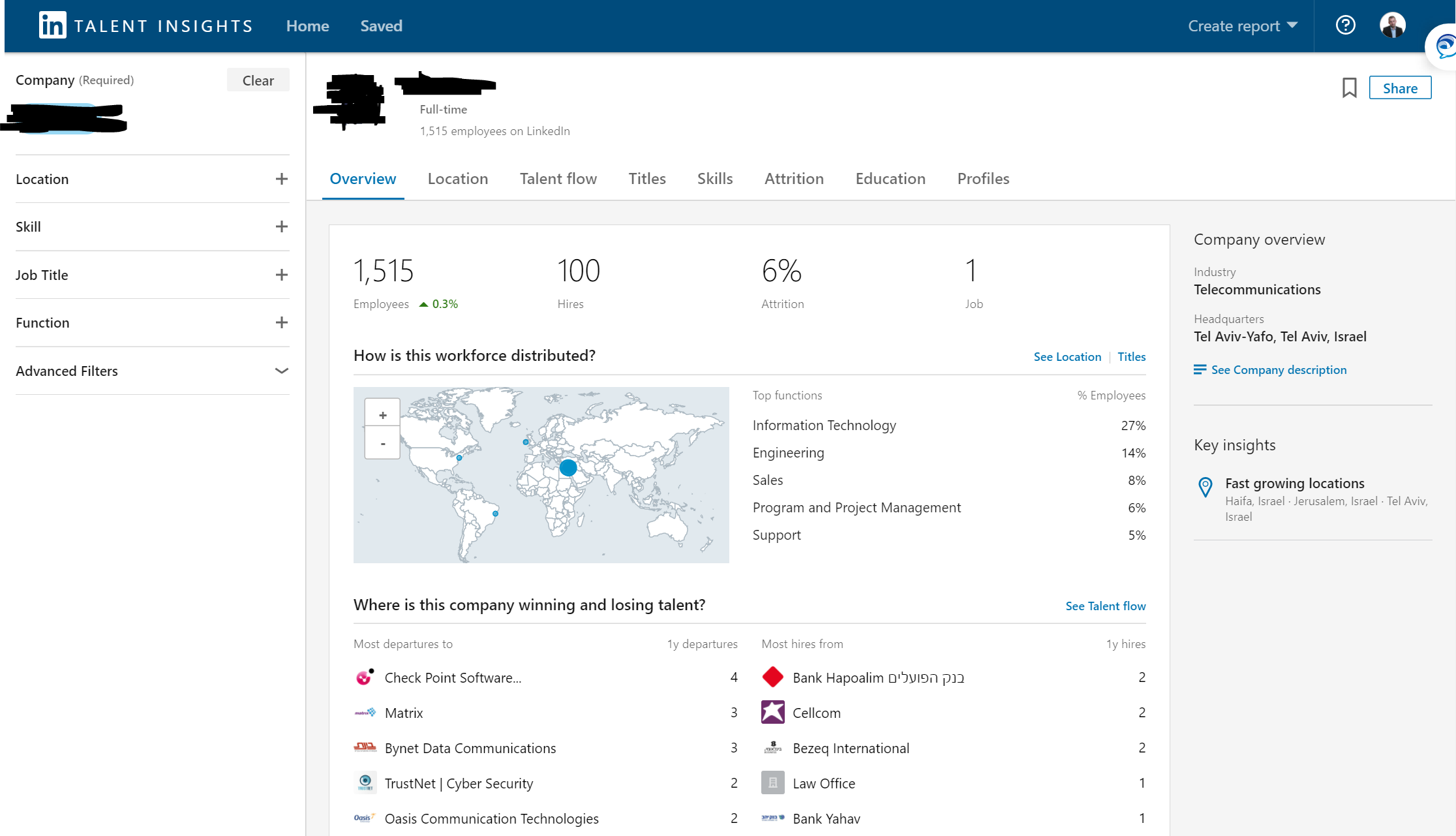The width and height of the screenshot is (1456, 836).
Task: Go to the Home menu item
Action: click(307, 26)
